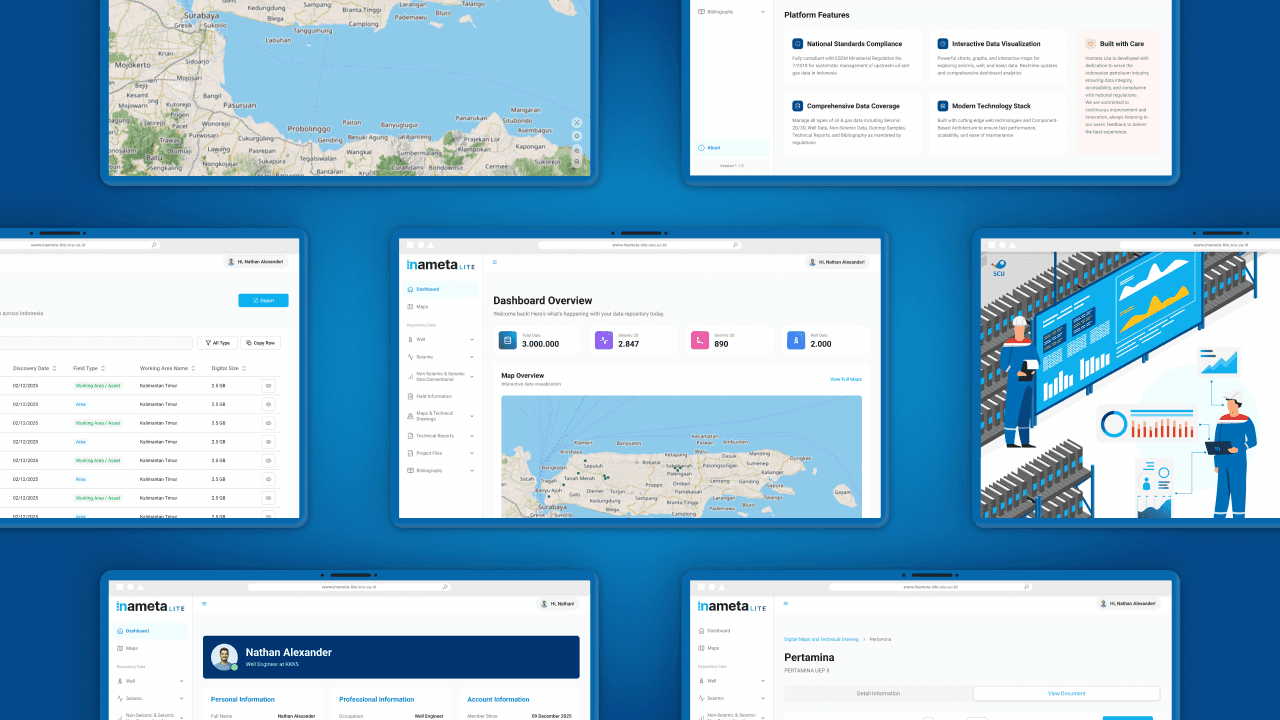
Task: Click the search field in the data table window
Action: tap(96, 343)
